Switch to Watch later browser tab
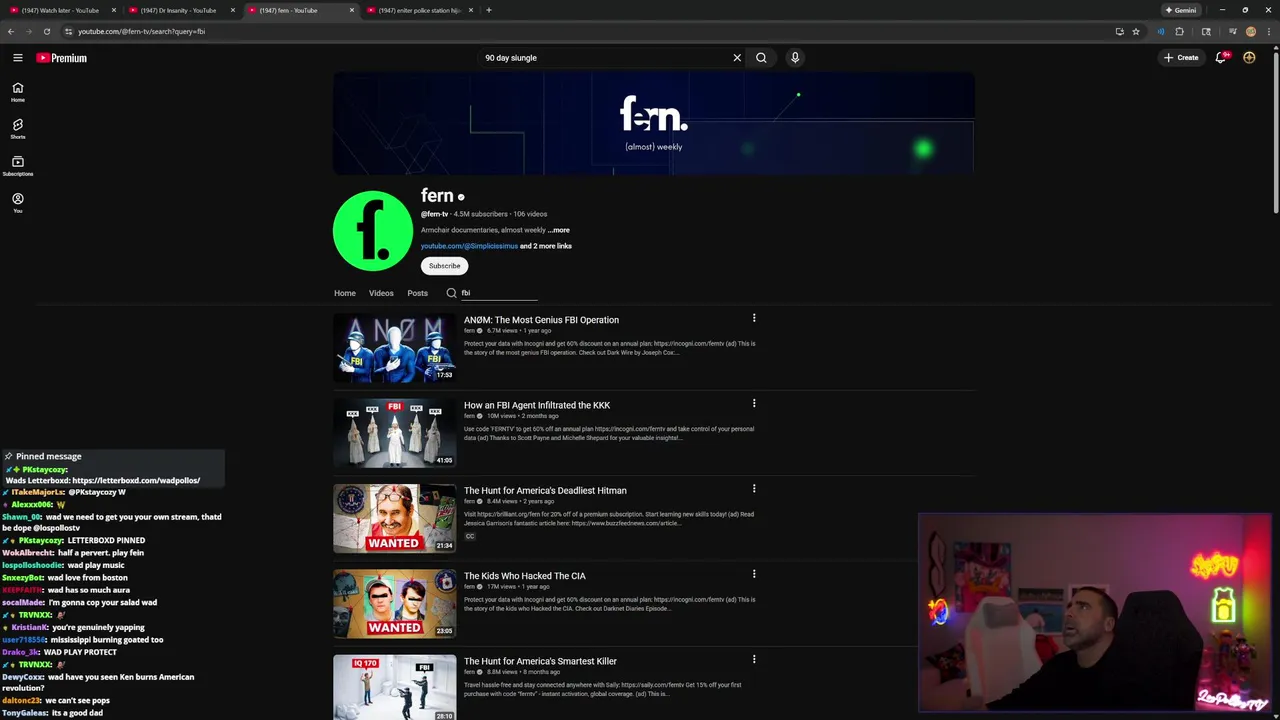This screenshot has width=1280, height=720. pos(60,10)
